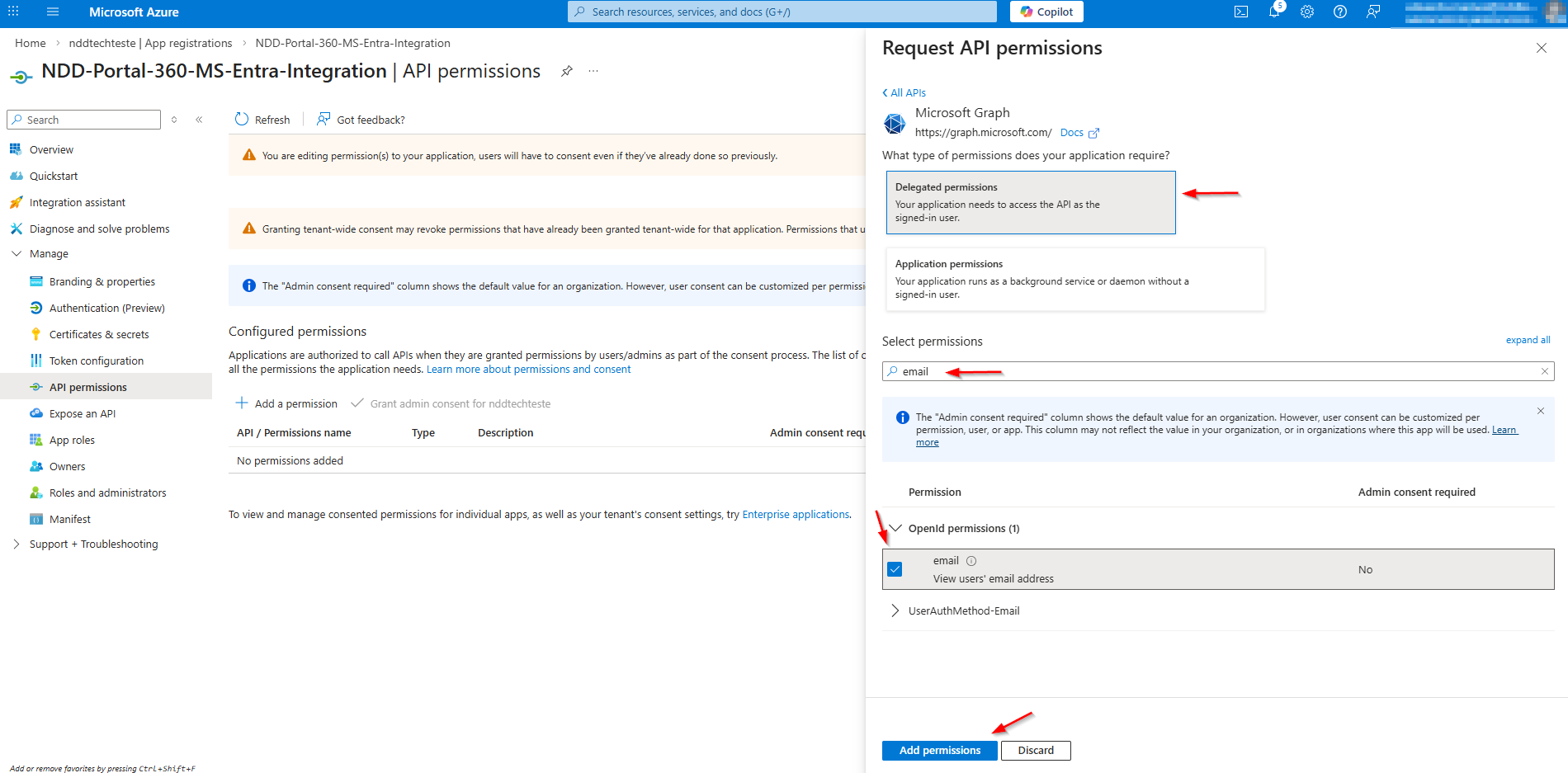Expand the UserAuthMethod-Email group
Screen dimensions: 1568x773
895,610
